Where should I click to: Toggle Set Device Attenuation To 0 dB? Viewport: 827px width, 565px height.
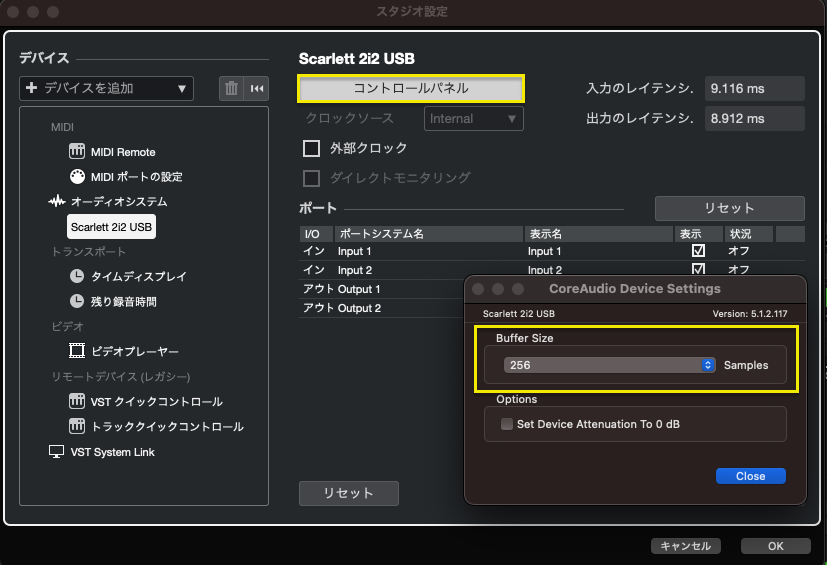[506, 424]
